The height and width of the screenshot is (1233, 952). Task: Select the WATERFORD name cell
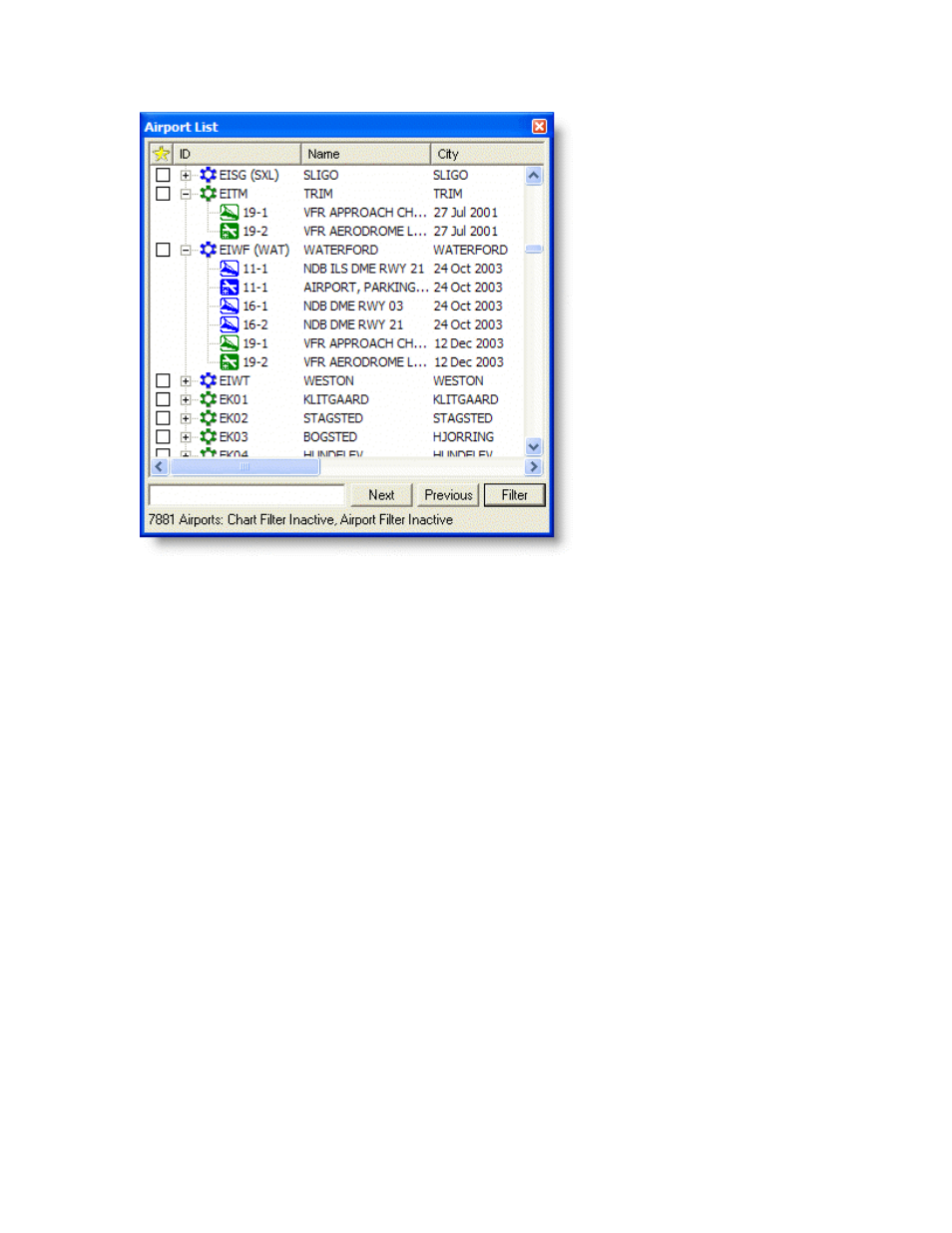[340, 250]
